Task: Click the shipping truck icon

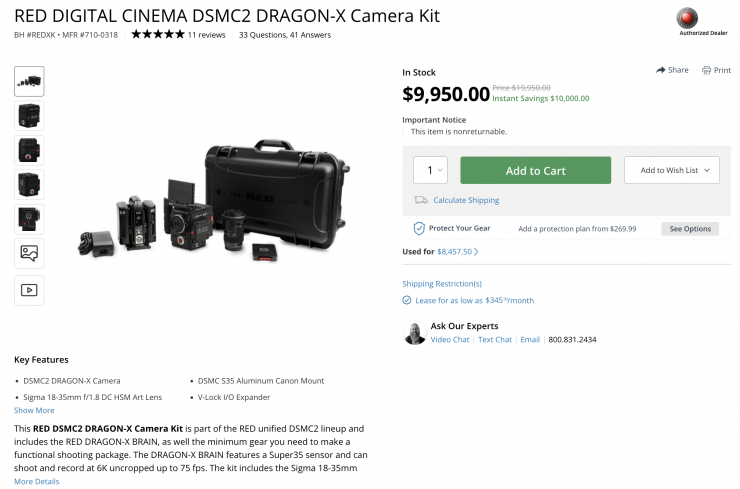Action: point(420,200)
